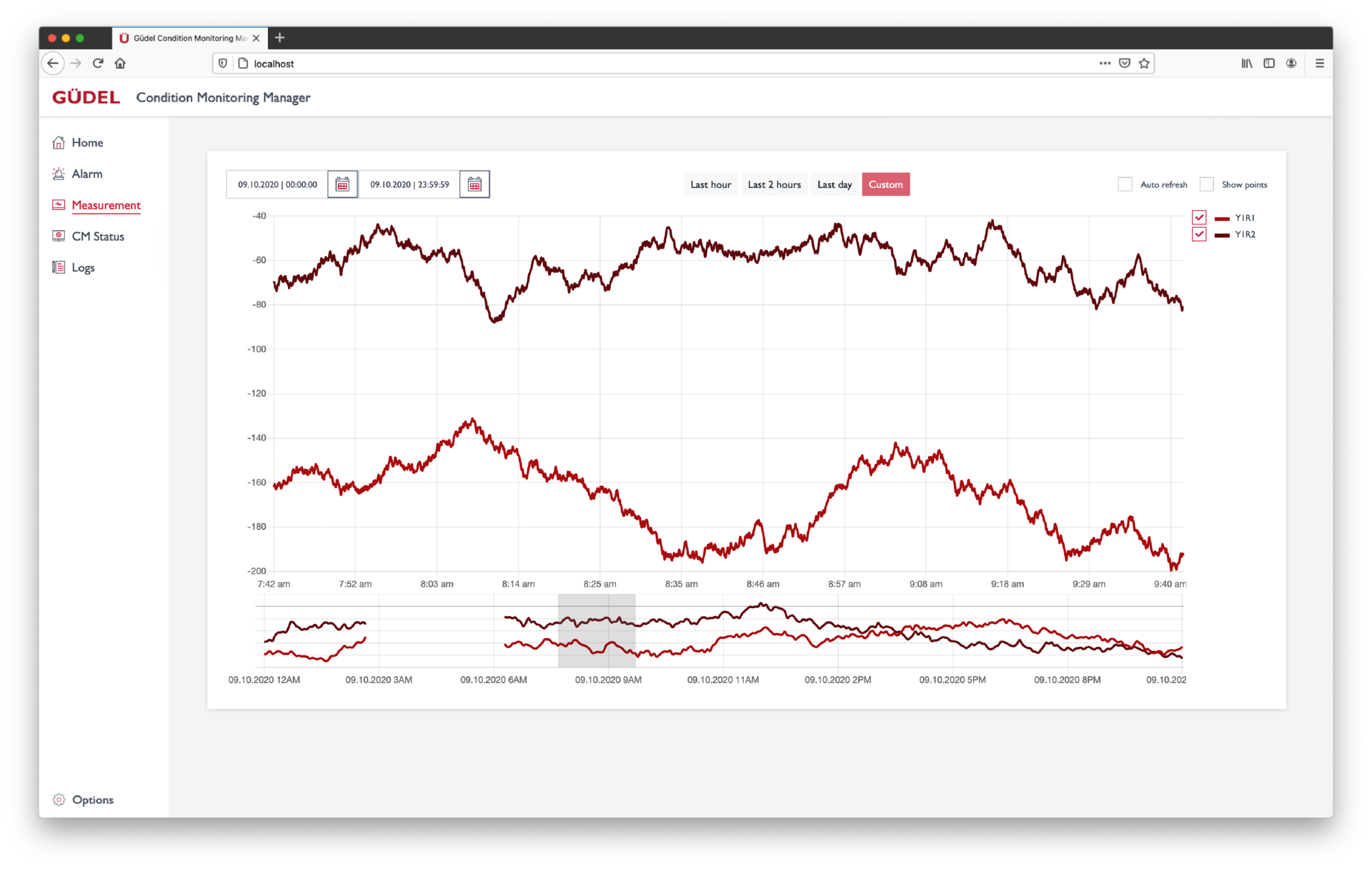Uncheck the YIR2 series checkbox
1372x869 pixels.
point(1199,234)
